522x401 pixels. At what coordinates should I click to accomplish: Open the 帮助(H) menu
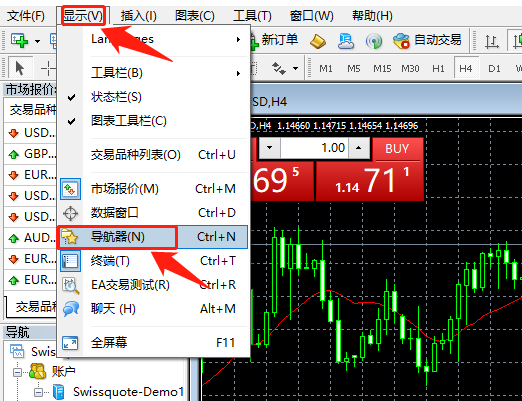(x=372, y=16)
